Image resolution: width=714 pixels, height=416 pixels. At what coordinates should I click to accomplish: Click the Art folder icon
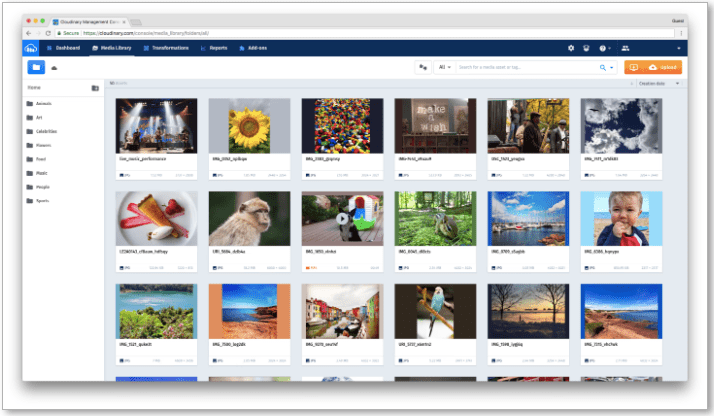pyautogui.click(x=30, y=118)
